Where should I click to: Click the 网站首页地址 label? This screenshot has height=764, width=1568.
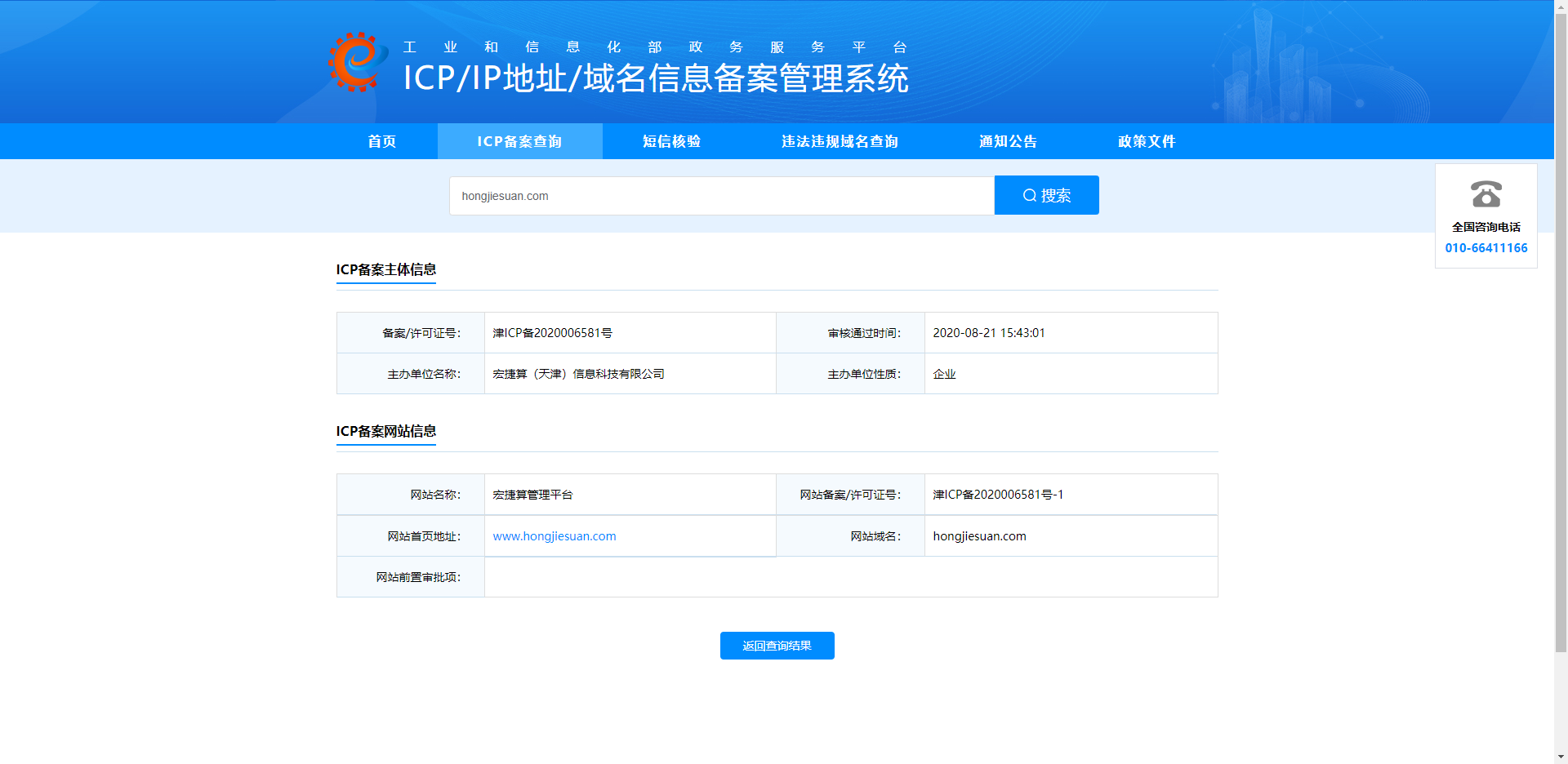point(424,536)
